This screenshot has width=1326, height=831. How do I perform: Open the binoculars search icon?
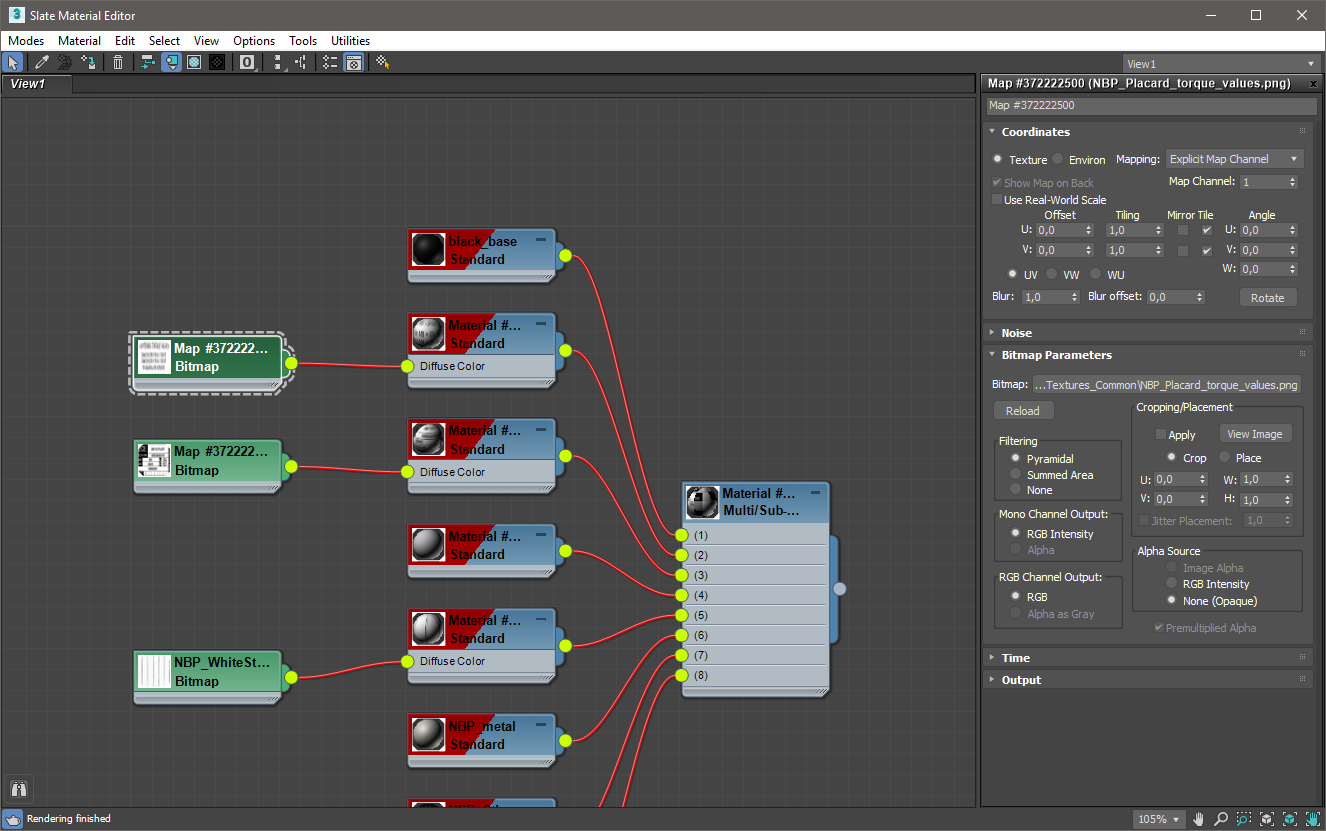coord(20,789)
